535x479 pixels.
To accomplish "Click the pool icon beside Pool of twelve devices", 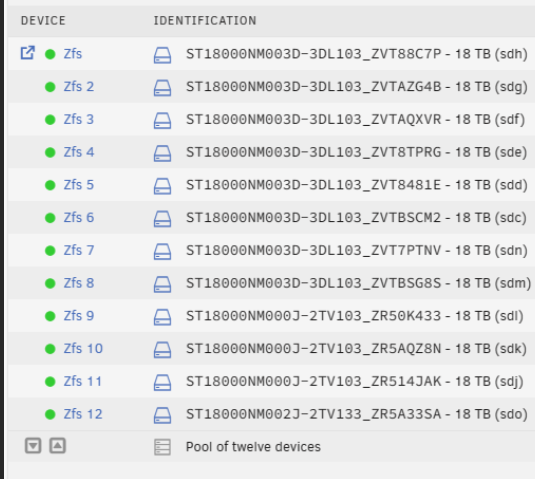I will pos(162,447).
